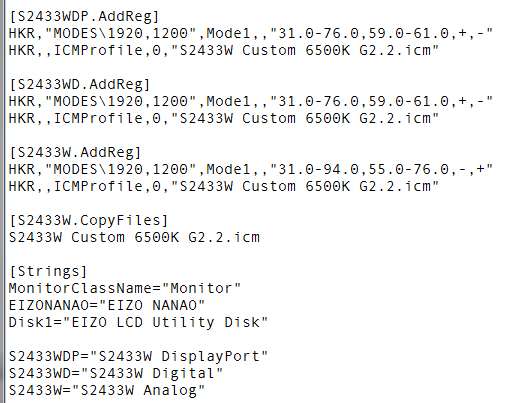Click the Disk1="EIZO LCD Utility Disk" line
511x403 pixels.
[138, 322]
